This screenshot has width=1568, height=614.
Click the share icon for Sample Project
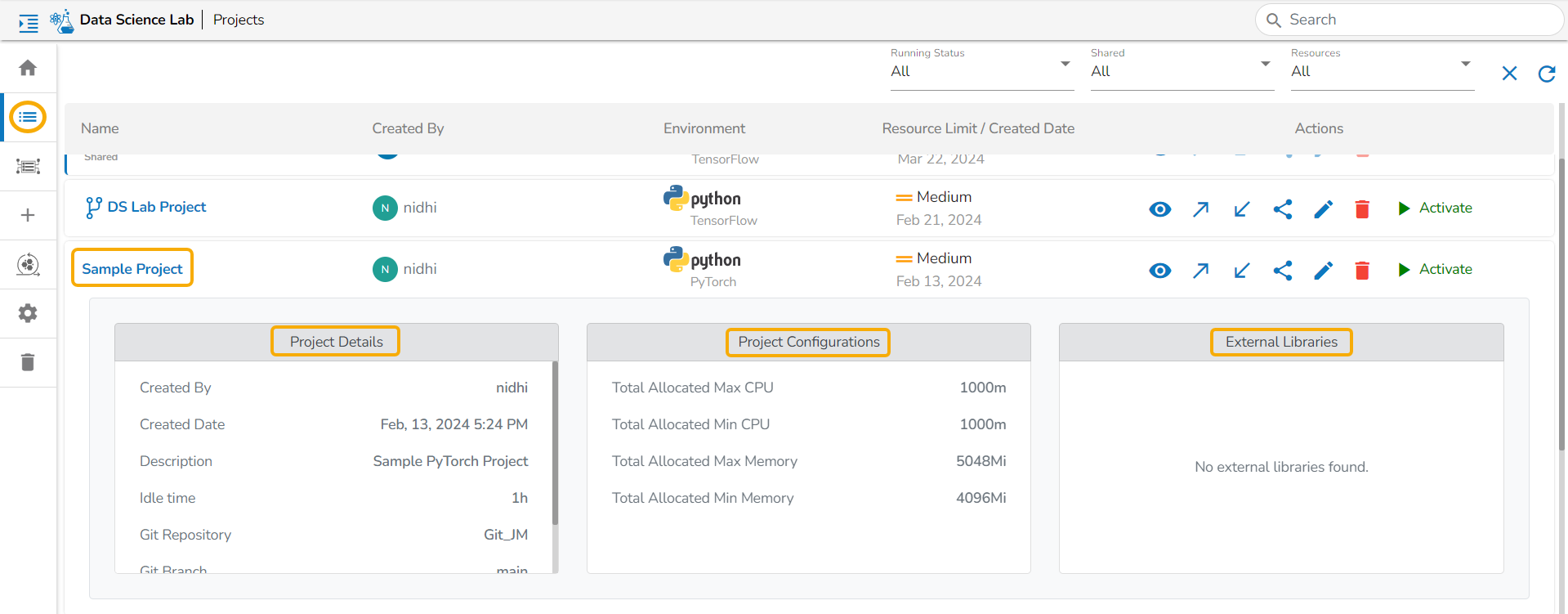pos(1282,271)
